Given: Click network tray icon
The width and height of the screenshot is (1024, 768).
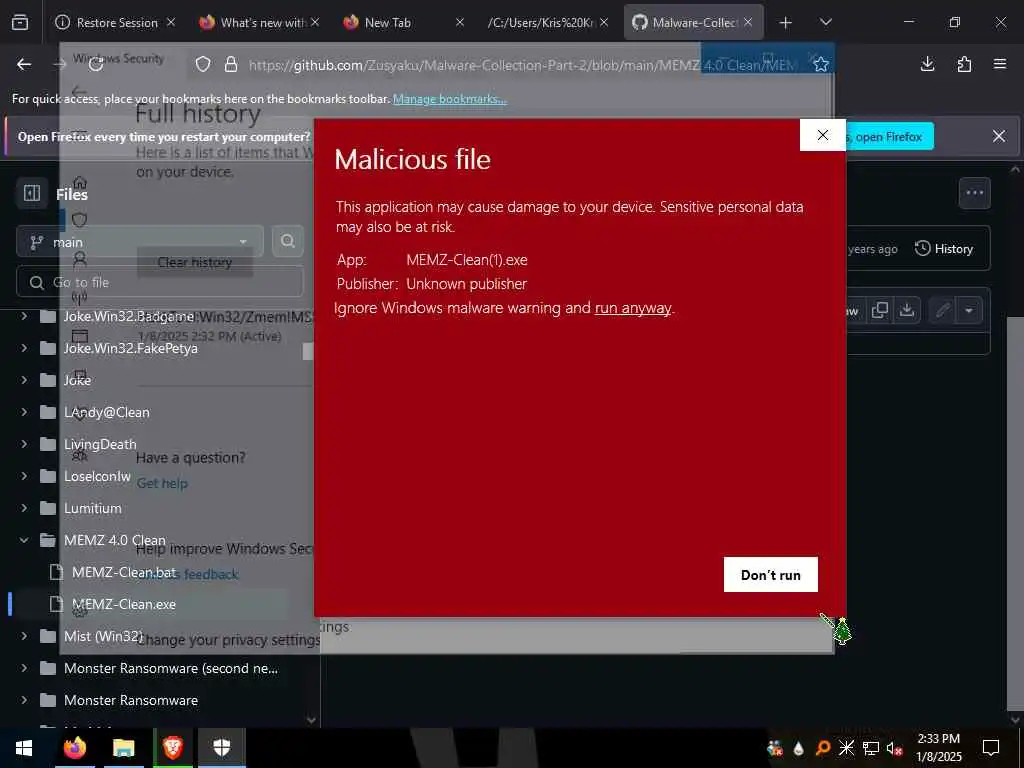Looking at the screenshot, I should (x=871, y=748).
